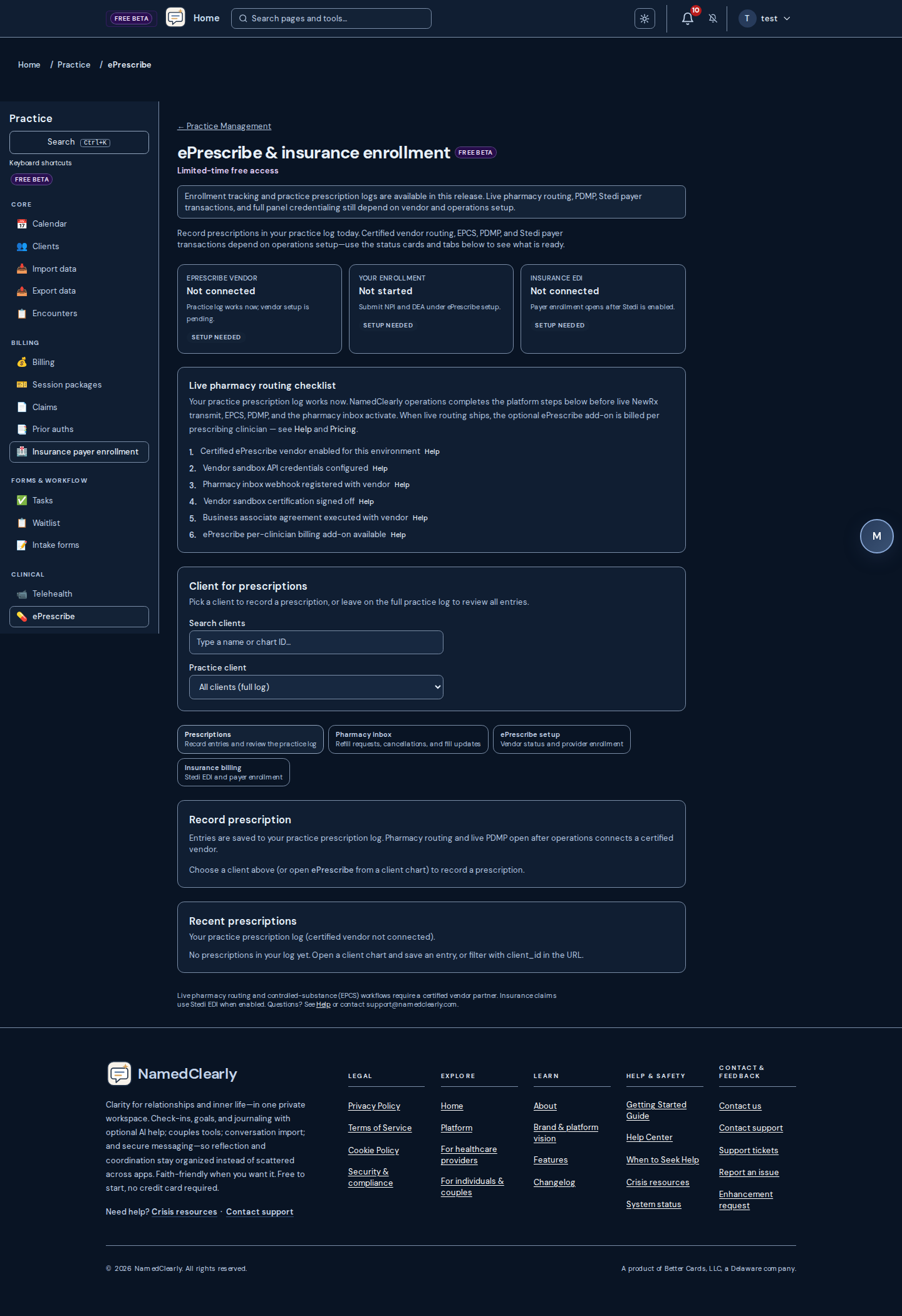Open Help for Vendor sandbox API credentials
The height and width of the screenshot is (1316, 902).
pyautogui.click(x=380, y=469)
